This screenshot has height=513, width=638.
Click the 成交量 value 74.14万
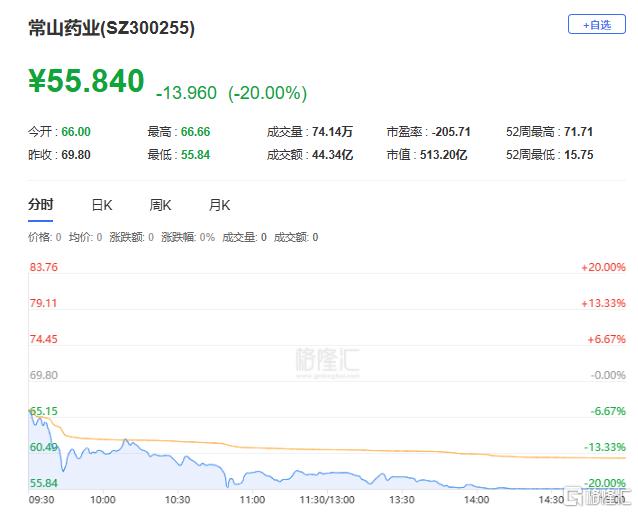[332, 132]
